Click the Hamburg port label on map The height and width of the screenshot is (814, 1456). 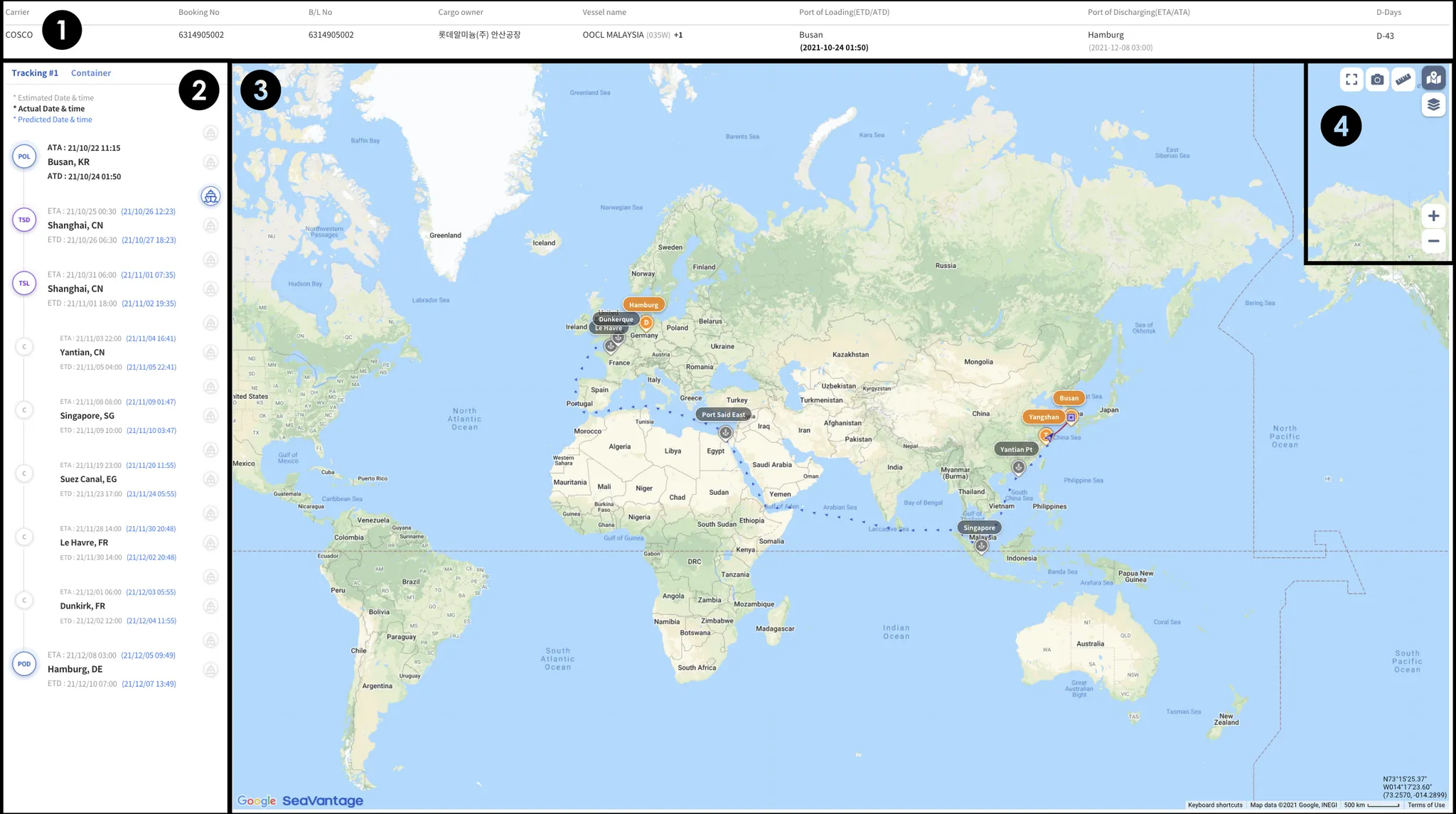(643, 305)
